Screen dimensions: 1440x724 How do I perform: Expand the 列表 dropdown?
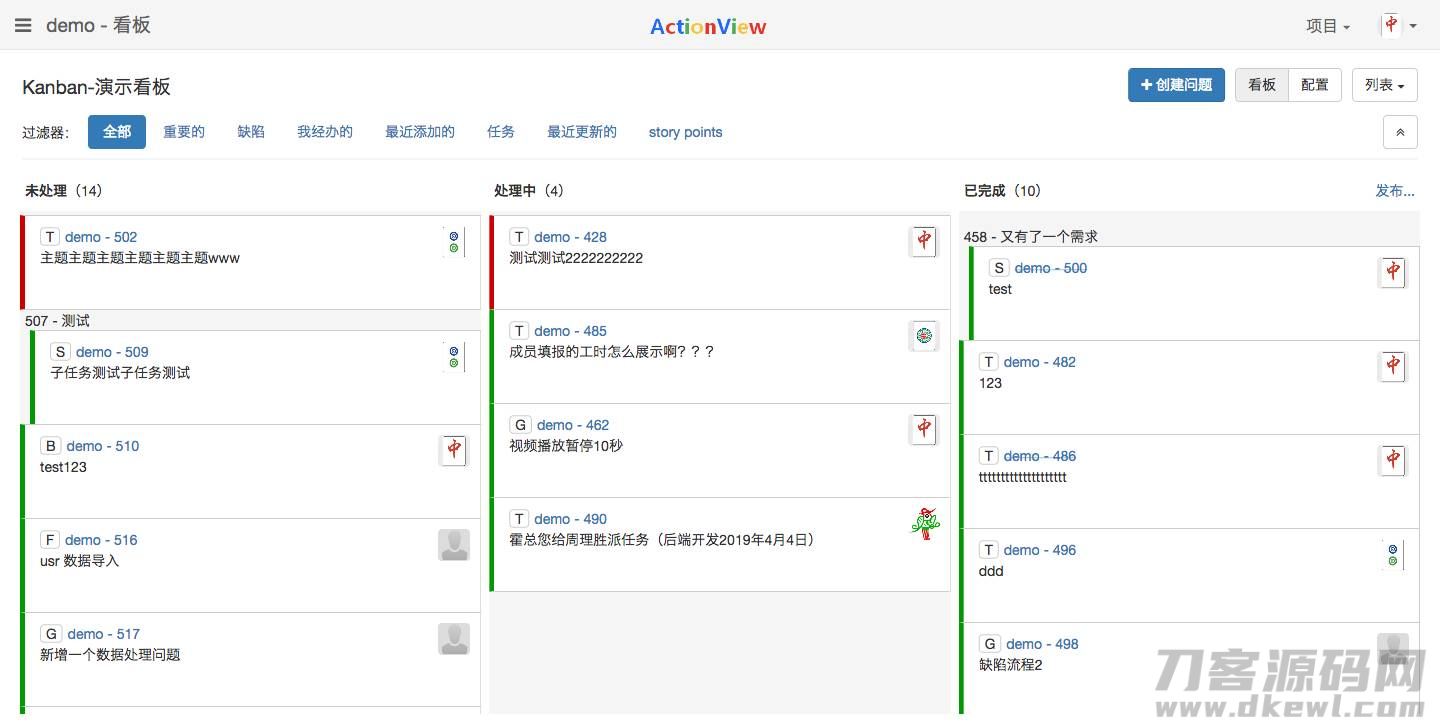[1385, 85]
